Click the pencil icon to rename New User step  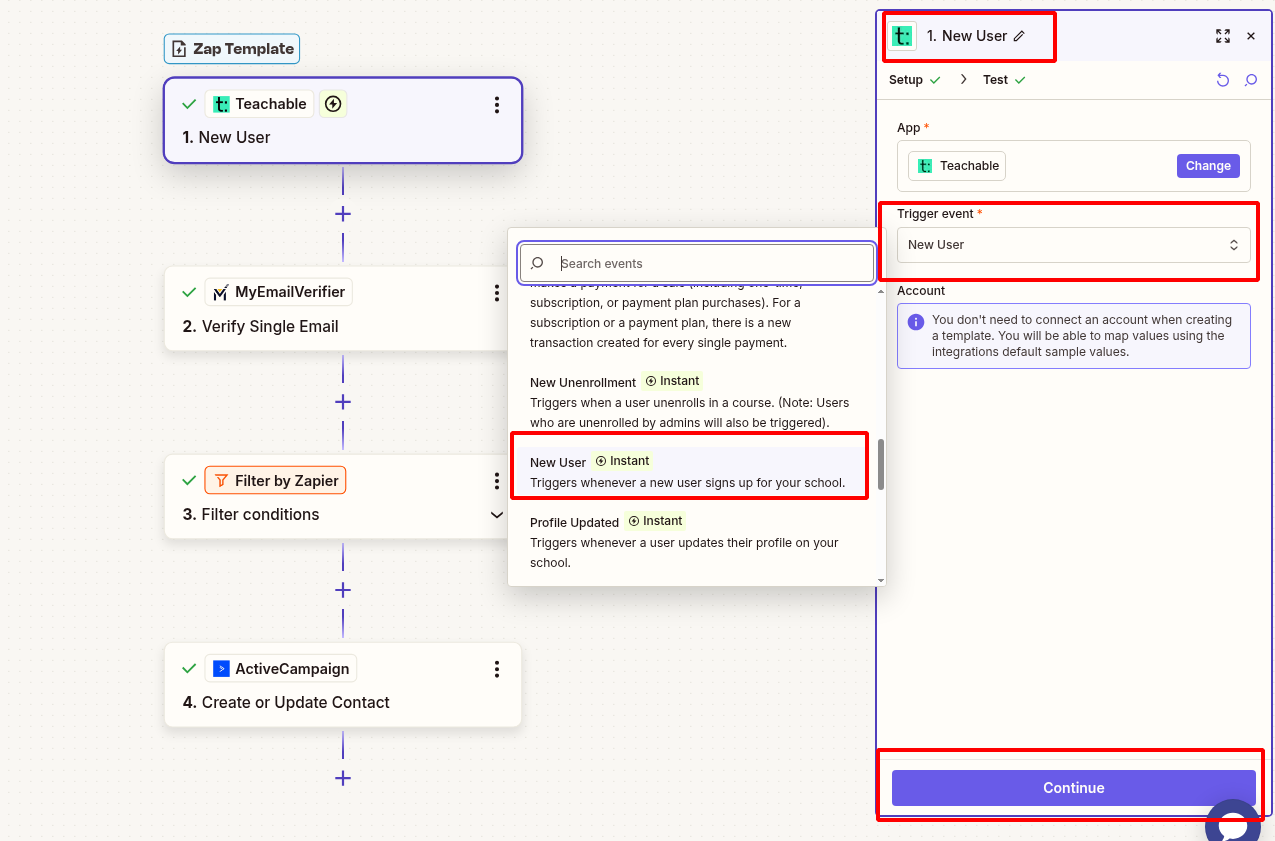[x=1019, y=36]
